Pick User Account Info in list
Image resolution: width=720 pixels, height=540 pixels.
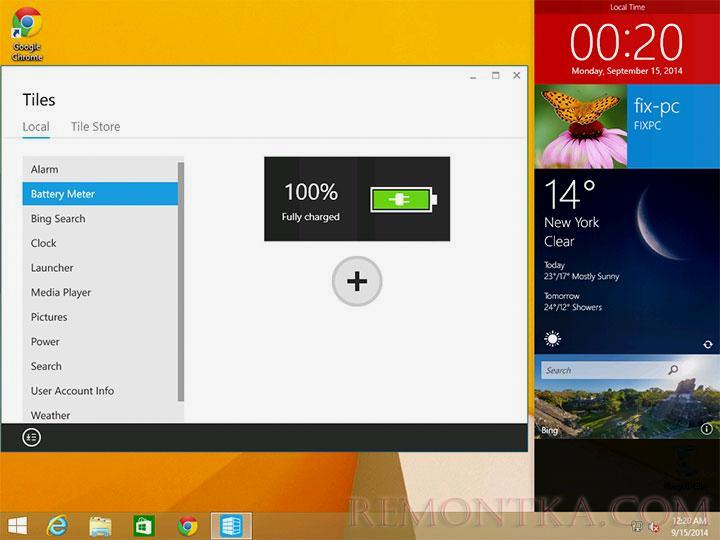(x=72, y=391)
